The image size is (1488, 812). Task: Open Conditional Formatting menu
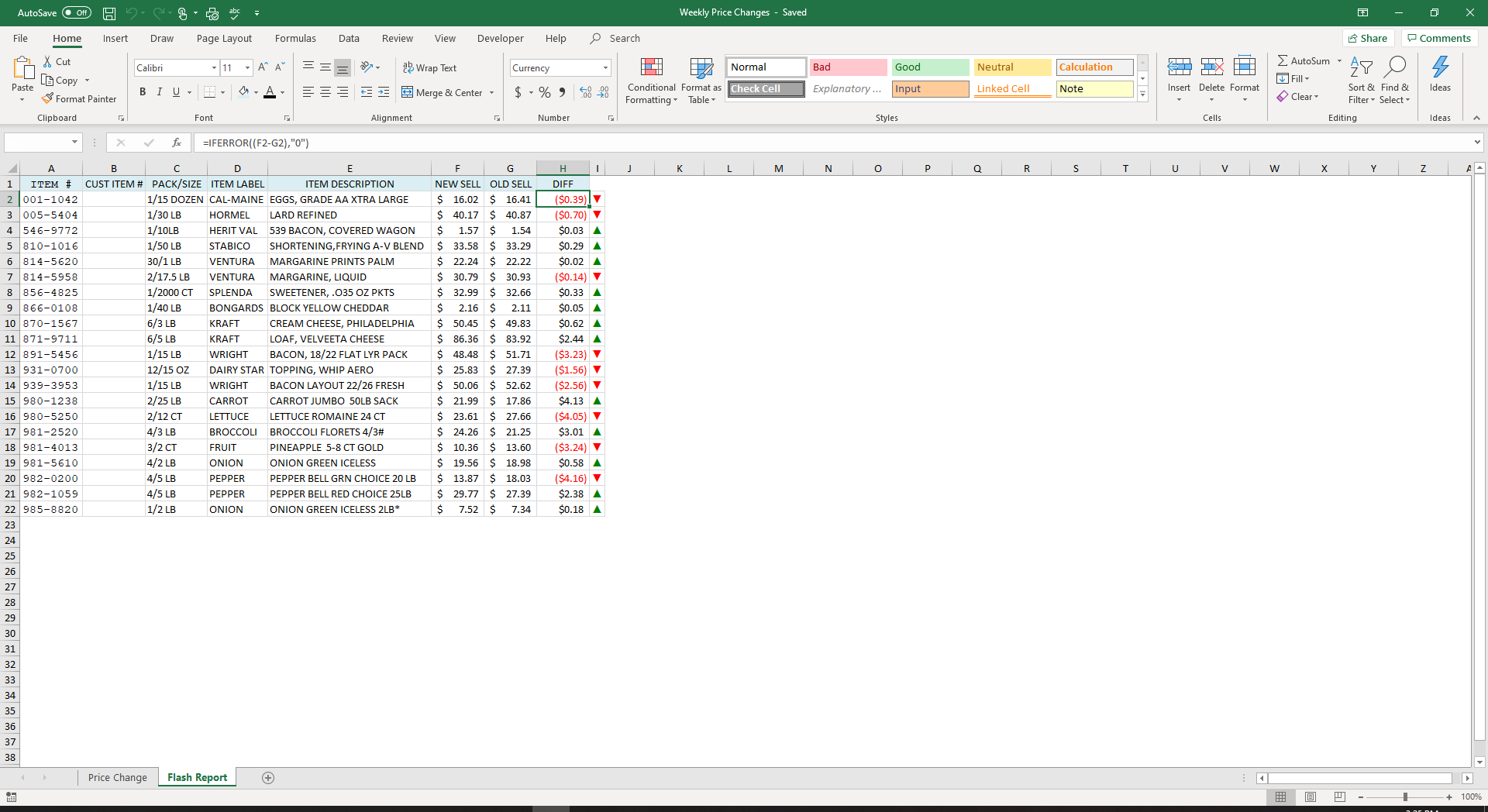(x=652, y=81)
